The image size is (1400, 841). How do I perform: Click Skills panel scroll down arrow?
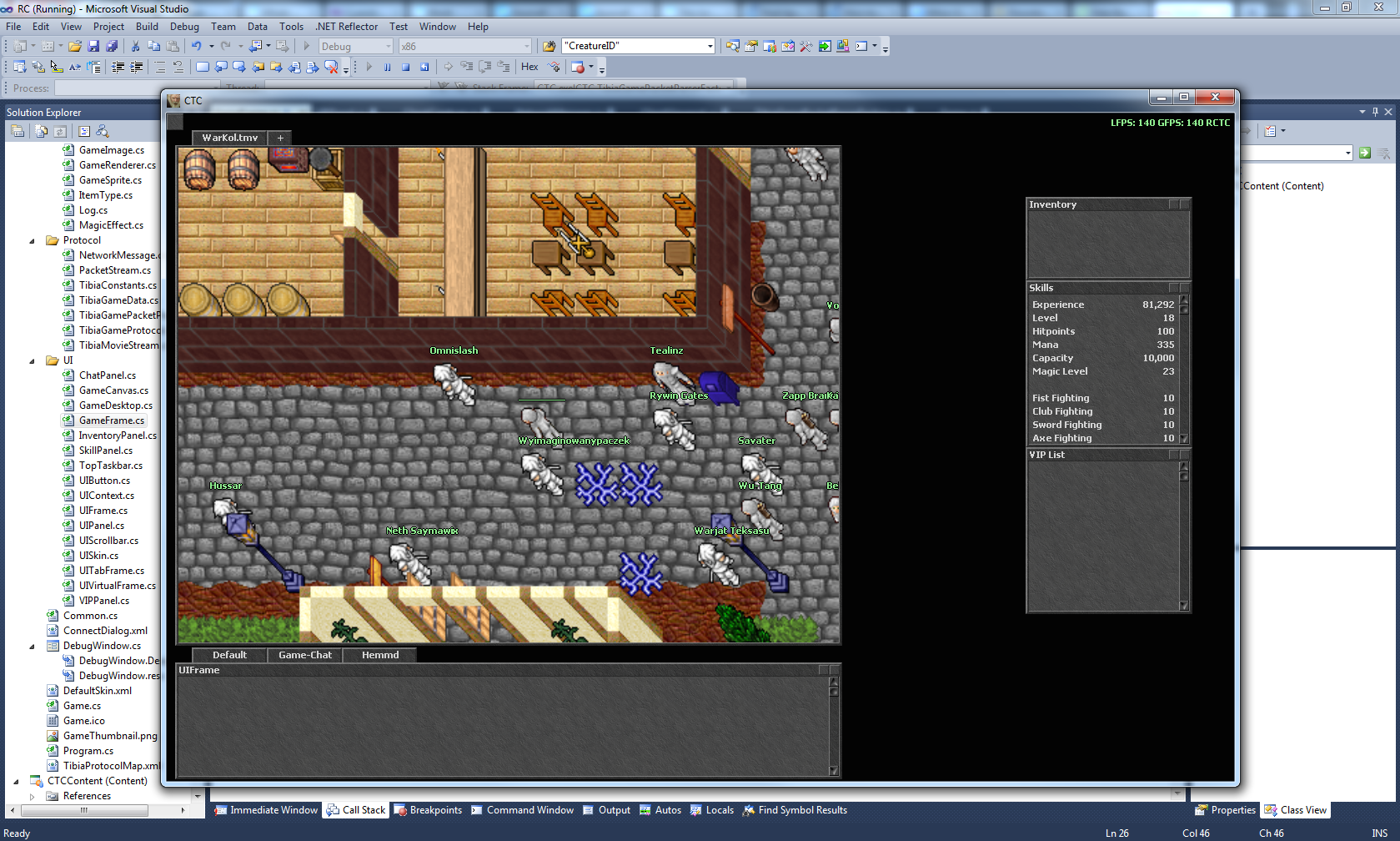coord(1184,438)
